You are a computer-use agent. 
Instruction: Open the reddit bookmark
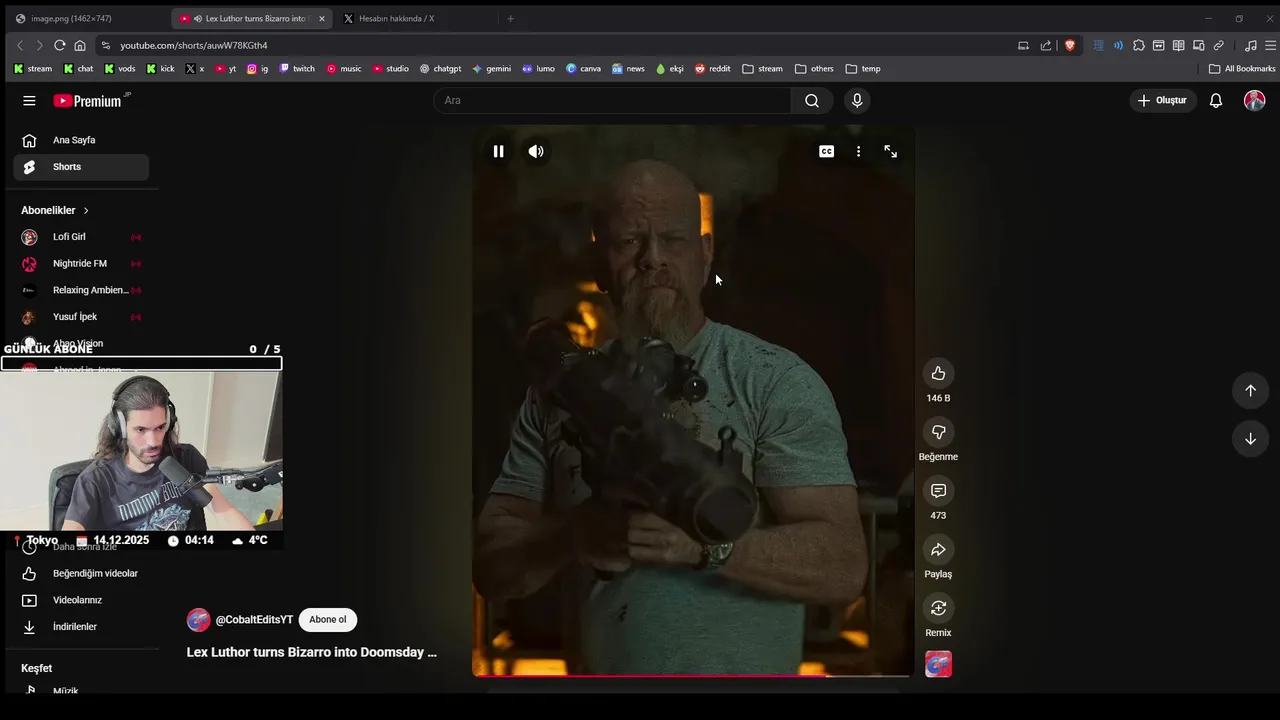tap(713, 69)
